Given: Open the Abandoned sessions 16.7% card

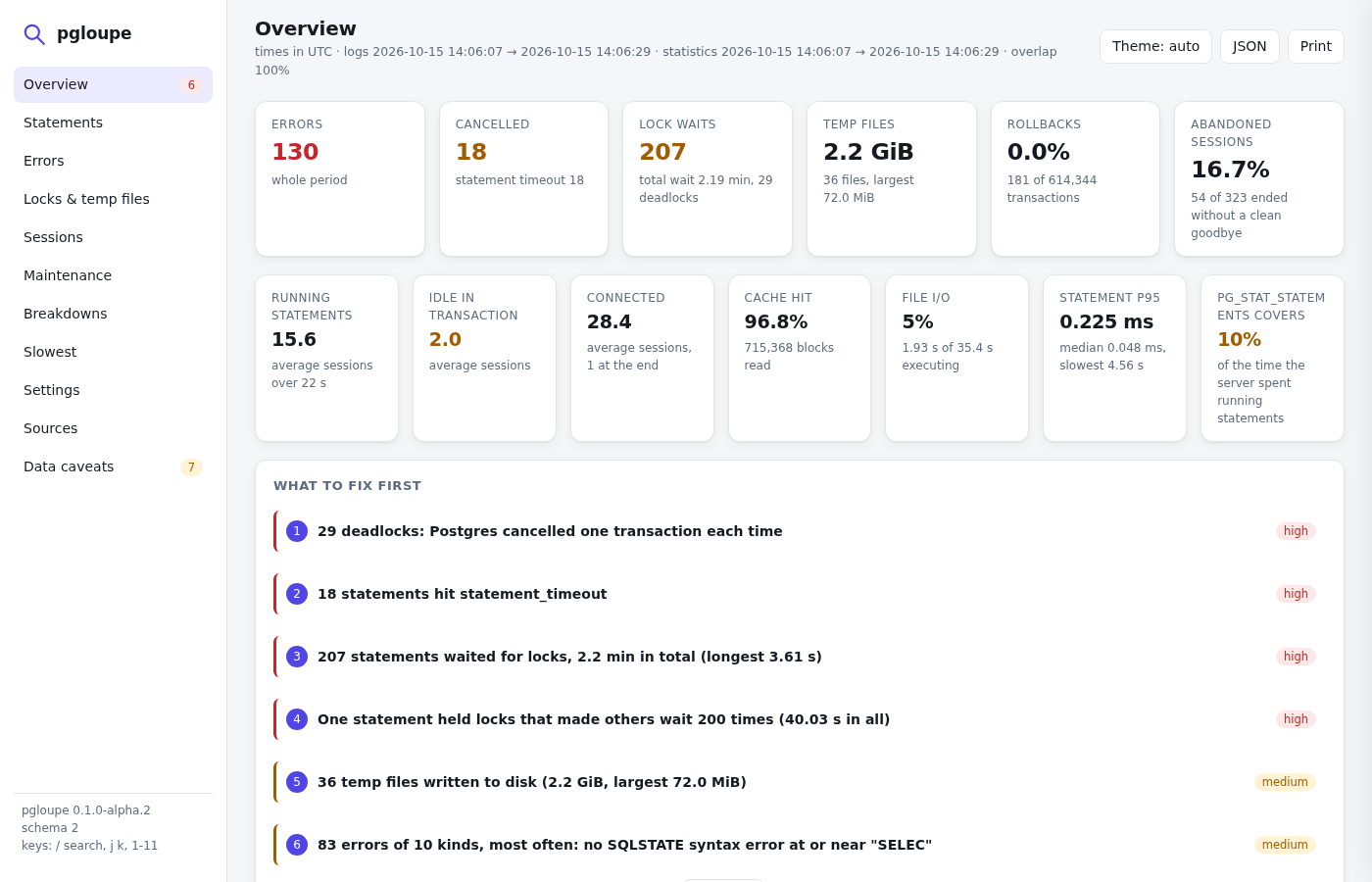Looking at the screenshot, I should [x=1259, y=179].
